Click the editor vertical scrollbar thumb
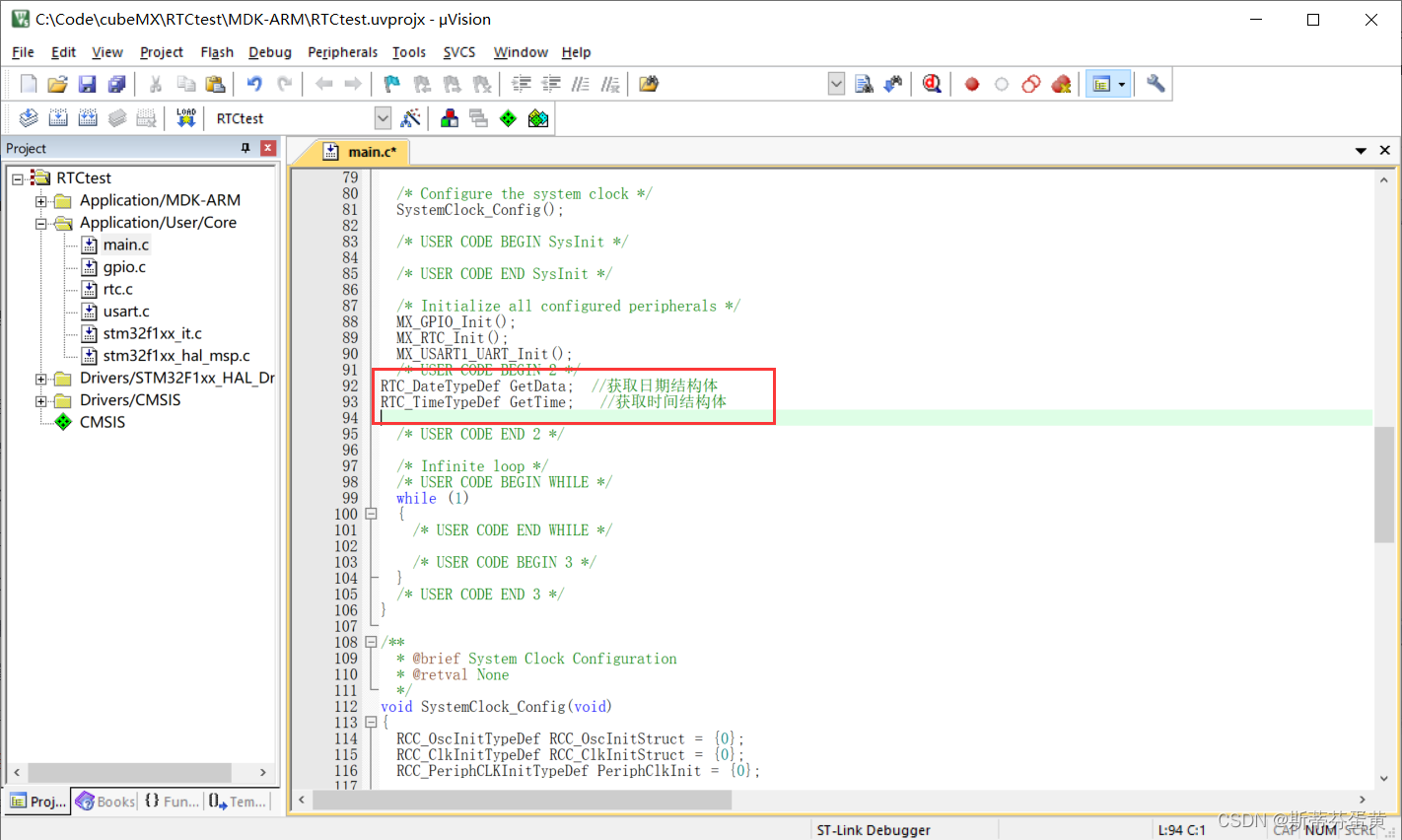Screen dimensions: 1402x840 click(1383, 485)
